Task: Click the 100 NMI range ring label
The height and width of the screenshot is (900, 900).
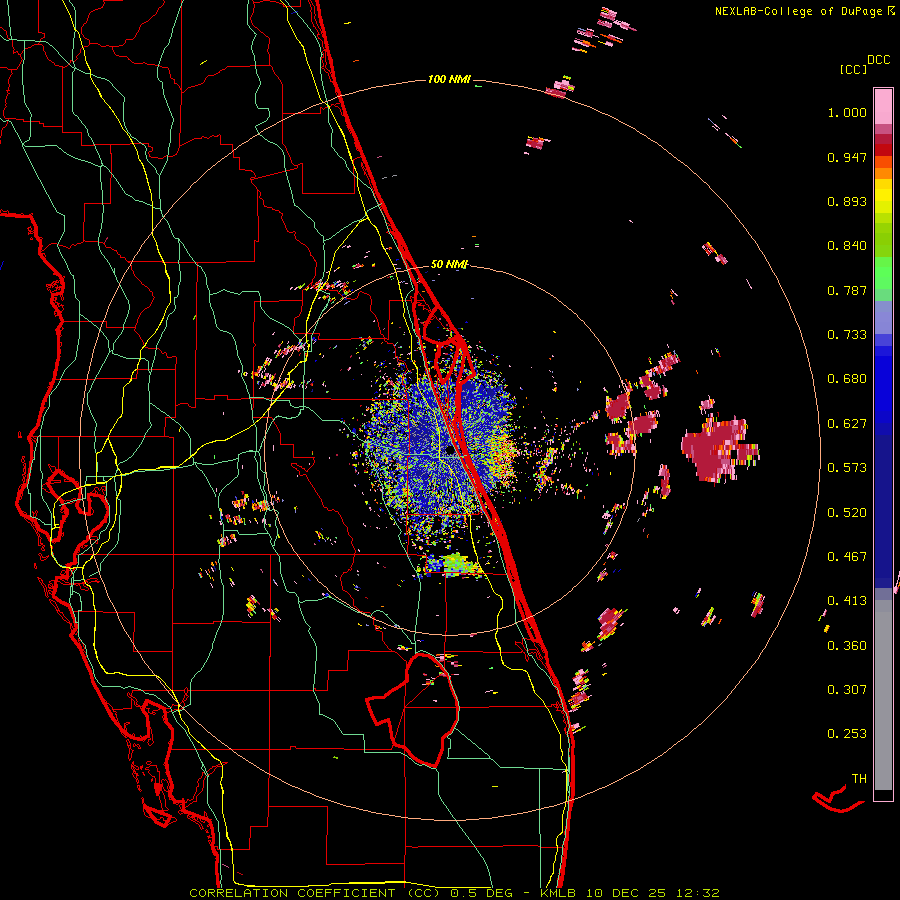Action: pyautogui.click(x=449, y=79)
